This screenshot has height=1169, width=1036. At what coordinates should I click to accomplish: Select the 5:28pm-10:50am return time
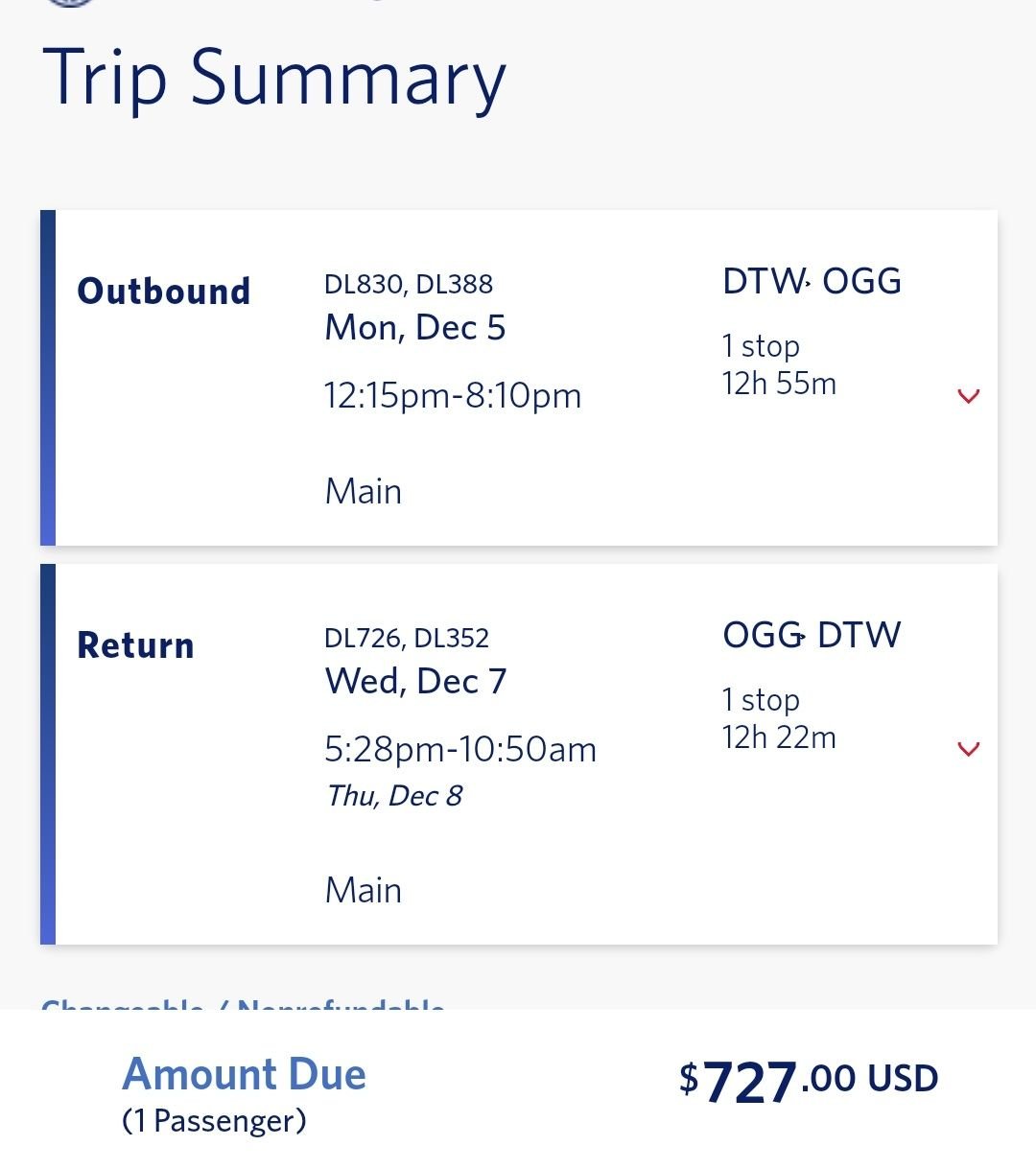pyautogui.click(x=460, y=750)
